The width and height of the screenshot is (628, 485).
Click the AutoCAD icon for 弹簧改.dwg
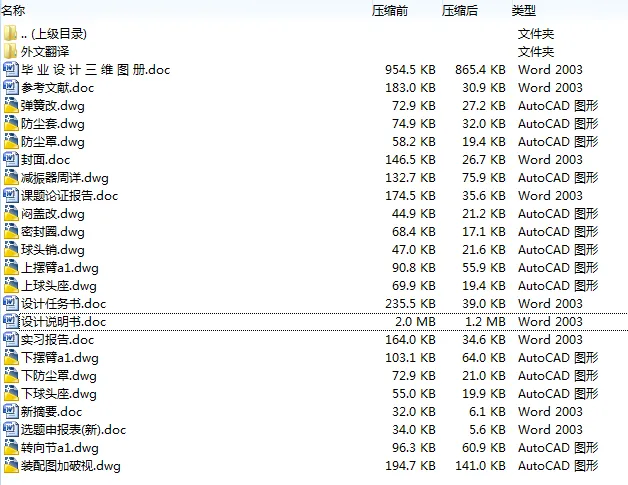click(x=11, y=105)
